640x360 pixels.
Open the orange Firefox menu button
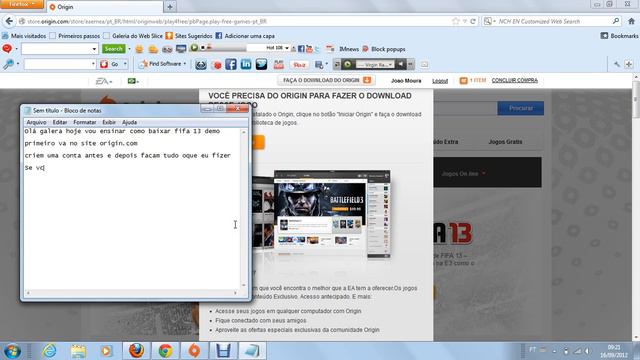[x=22, y=4]
